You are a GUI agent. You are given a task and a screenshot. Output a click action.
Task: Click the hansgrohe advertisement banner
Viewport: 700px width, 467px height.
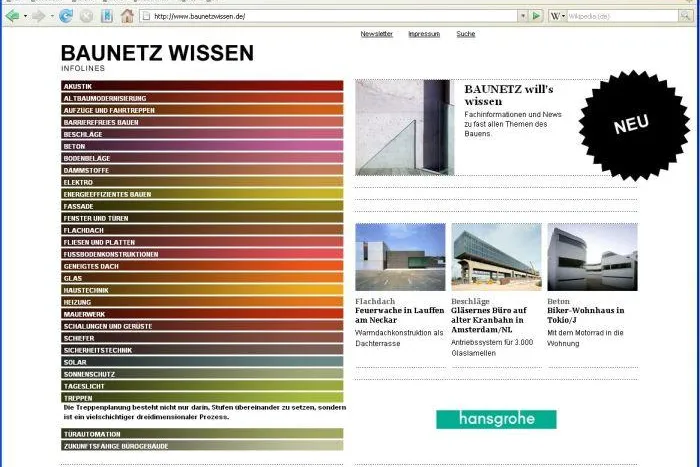(x=496, y=419)
